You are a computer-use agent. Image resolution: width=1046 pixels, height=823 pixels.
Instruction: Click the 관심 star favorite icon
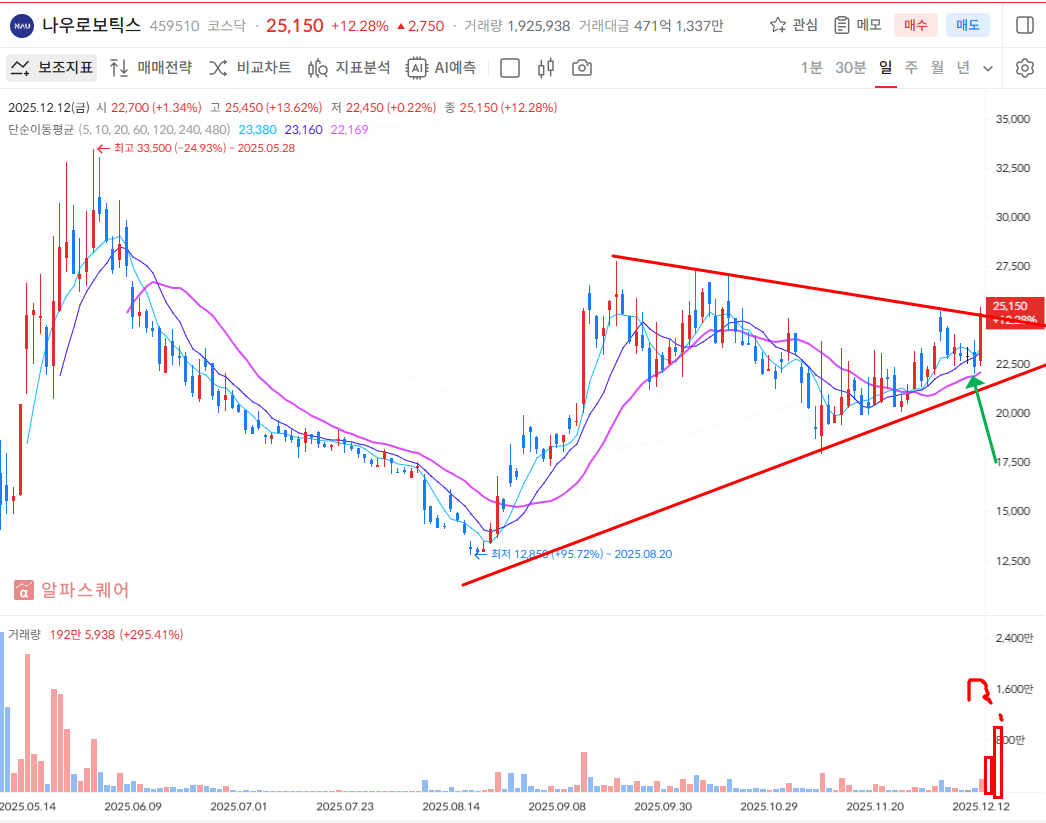779,25
